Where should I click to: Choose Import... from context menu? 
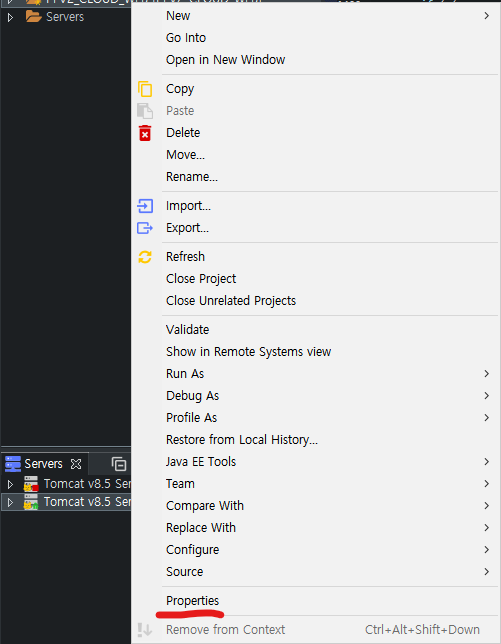click(x=188, y=206)
